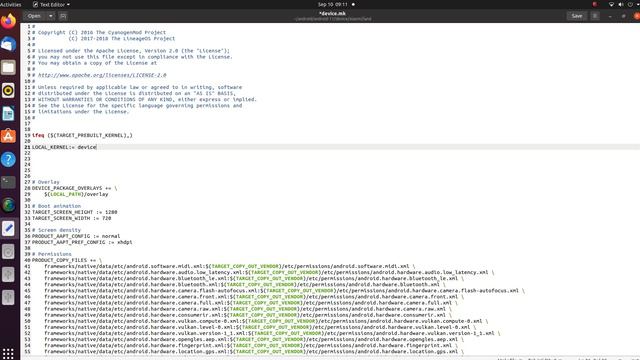Show Applications grid in the dock
The width and height of the screenshot is (640, 360).
(x=8, y=353)
